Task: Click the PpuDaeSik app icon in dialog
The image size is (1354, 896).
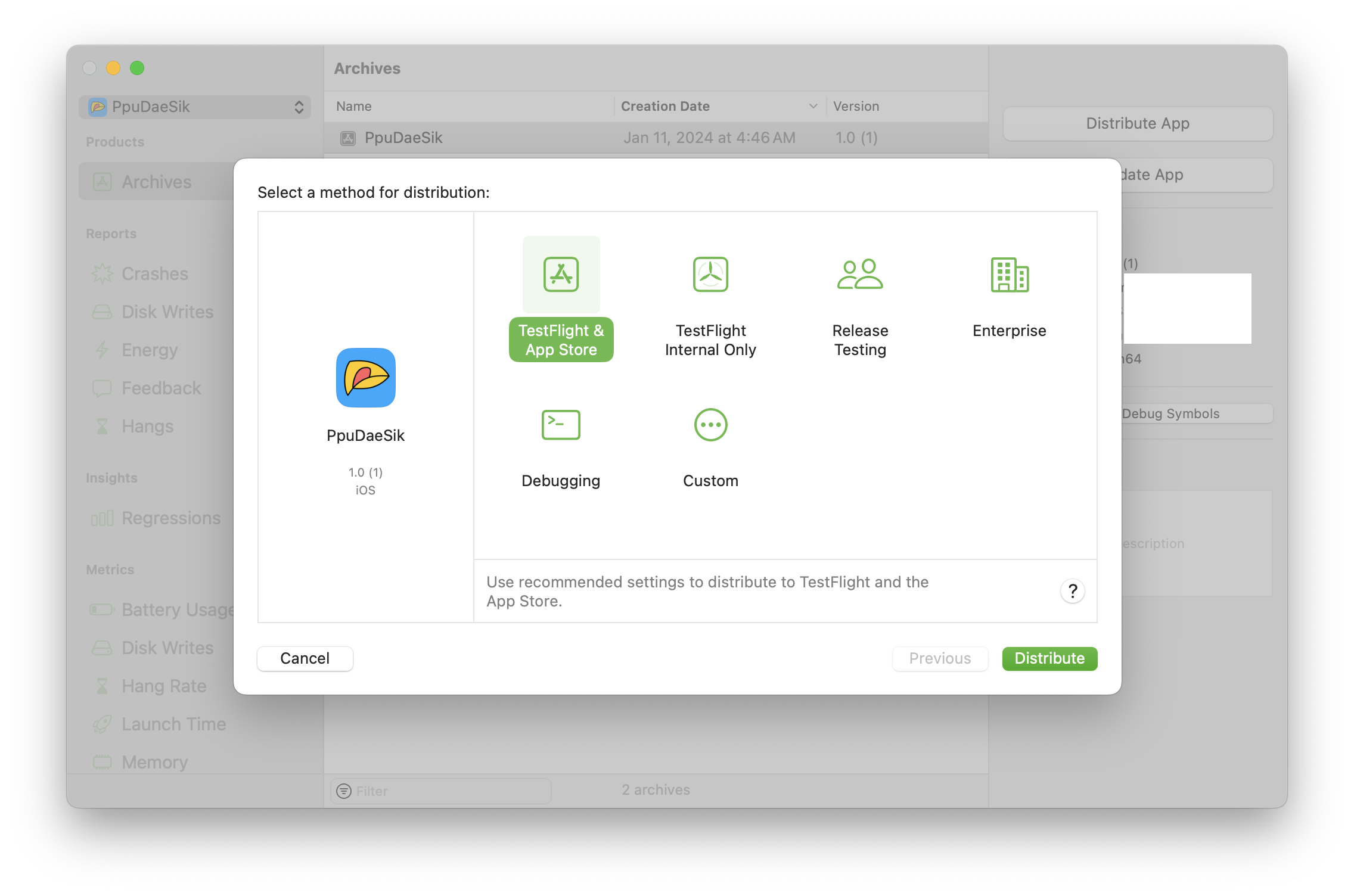Action: click(365, 378)
